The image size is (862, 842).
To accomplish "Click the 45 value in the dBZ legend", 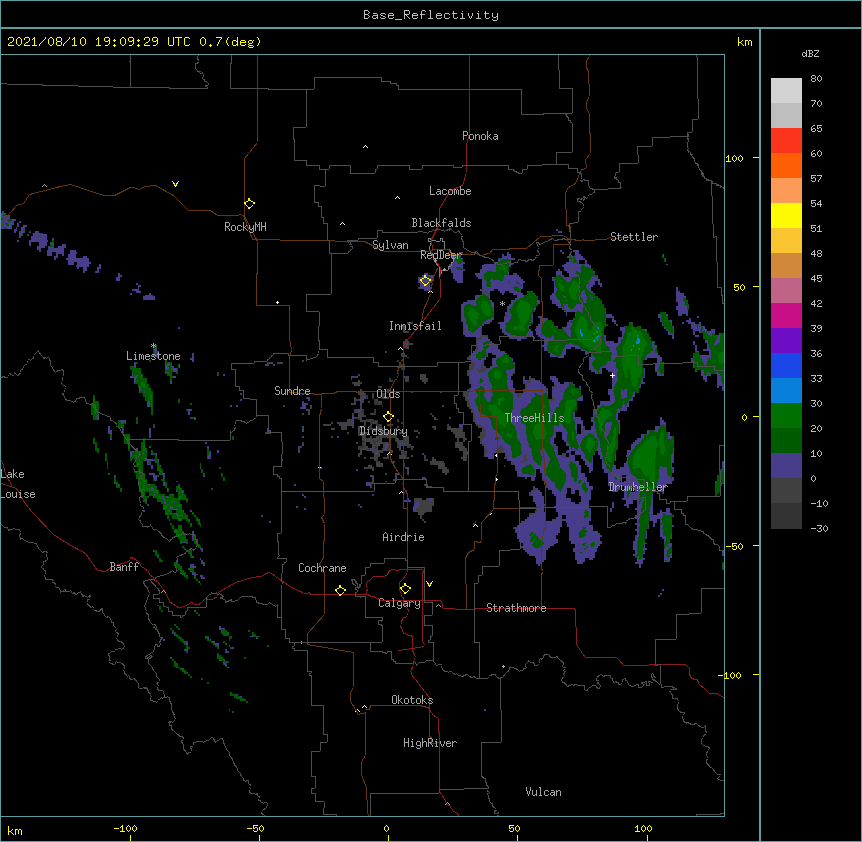I will [816, 278].
